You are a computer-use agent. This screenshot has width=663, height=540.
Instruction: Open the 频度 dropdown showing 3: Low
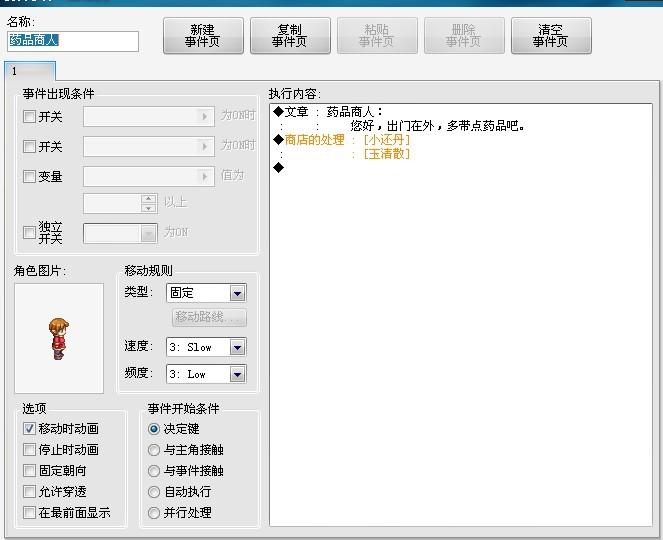coord(206,374)
